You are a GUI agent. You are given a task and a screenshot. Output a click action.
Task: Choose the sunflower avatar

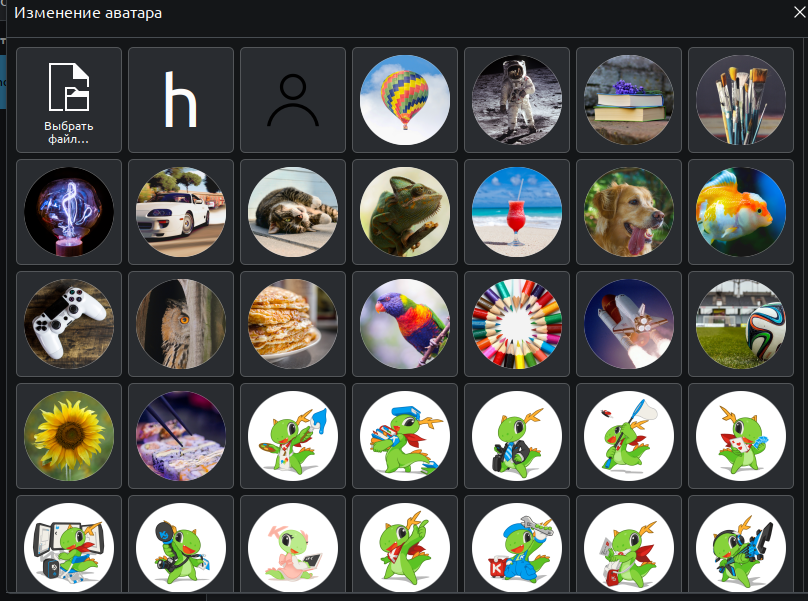coord(69,436)
